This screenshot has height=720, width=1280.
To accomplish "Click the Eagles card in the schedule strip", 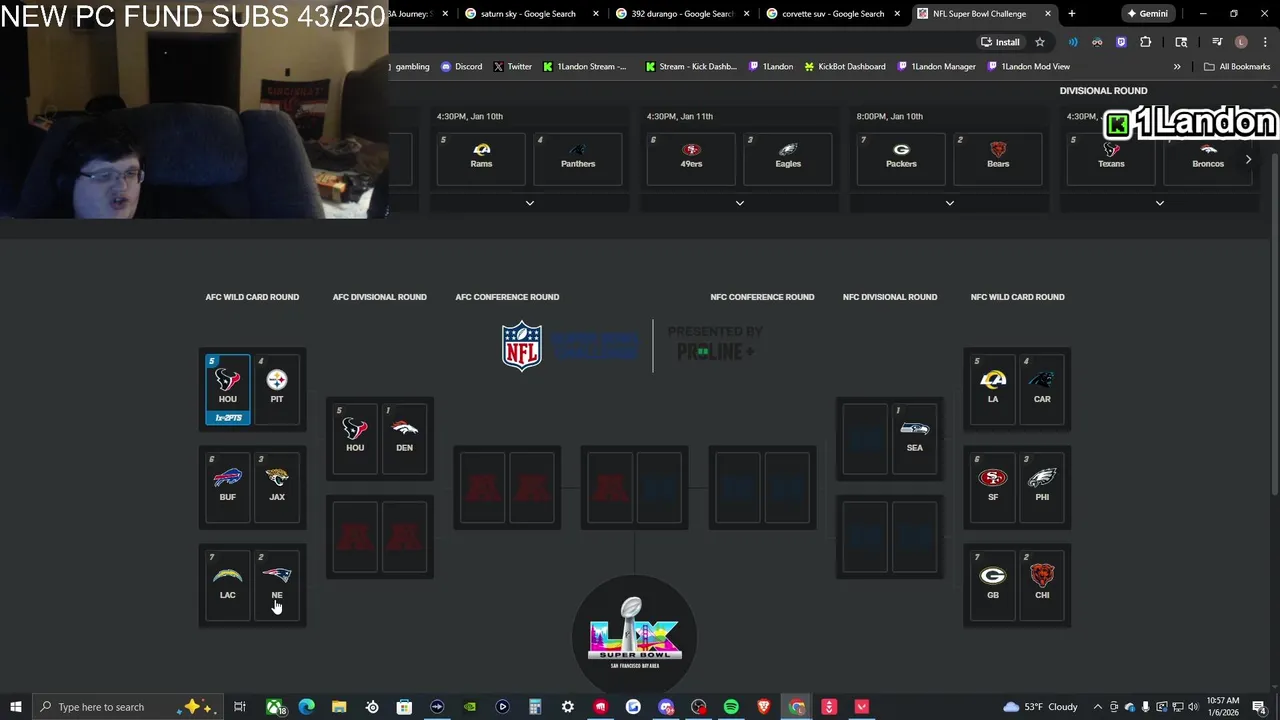I will (788, 158).
